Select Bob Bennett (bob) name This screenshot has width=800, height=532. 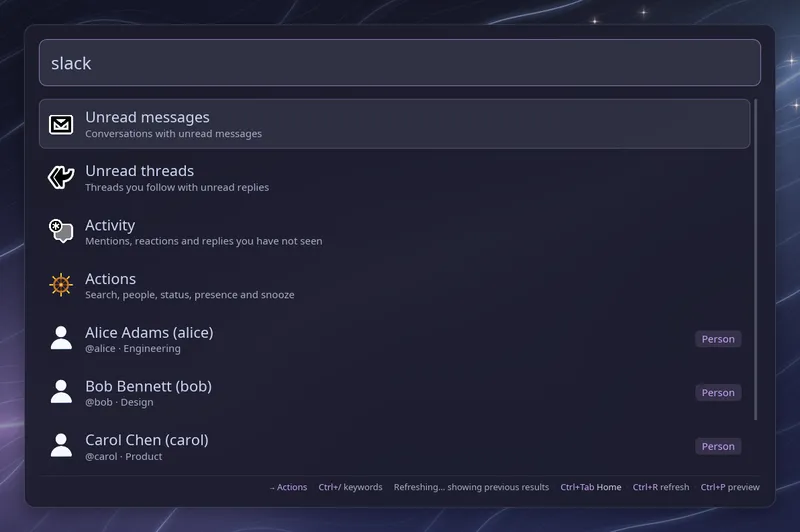(148, 386)
